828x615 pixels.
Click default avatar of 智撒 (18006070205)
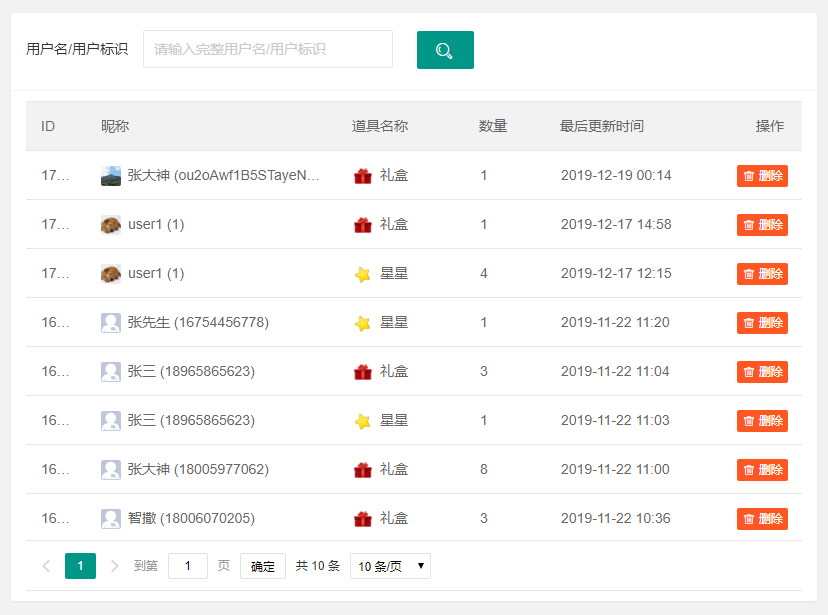pos(111,518)
